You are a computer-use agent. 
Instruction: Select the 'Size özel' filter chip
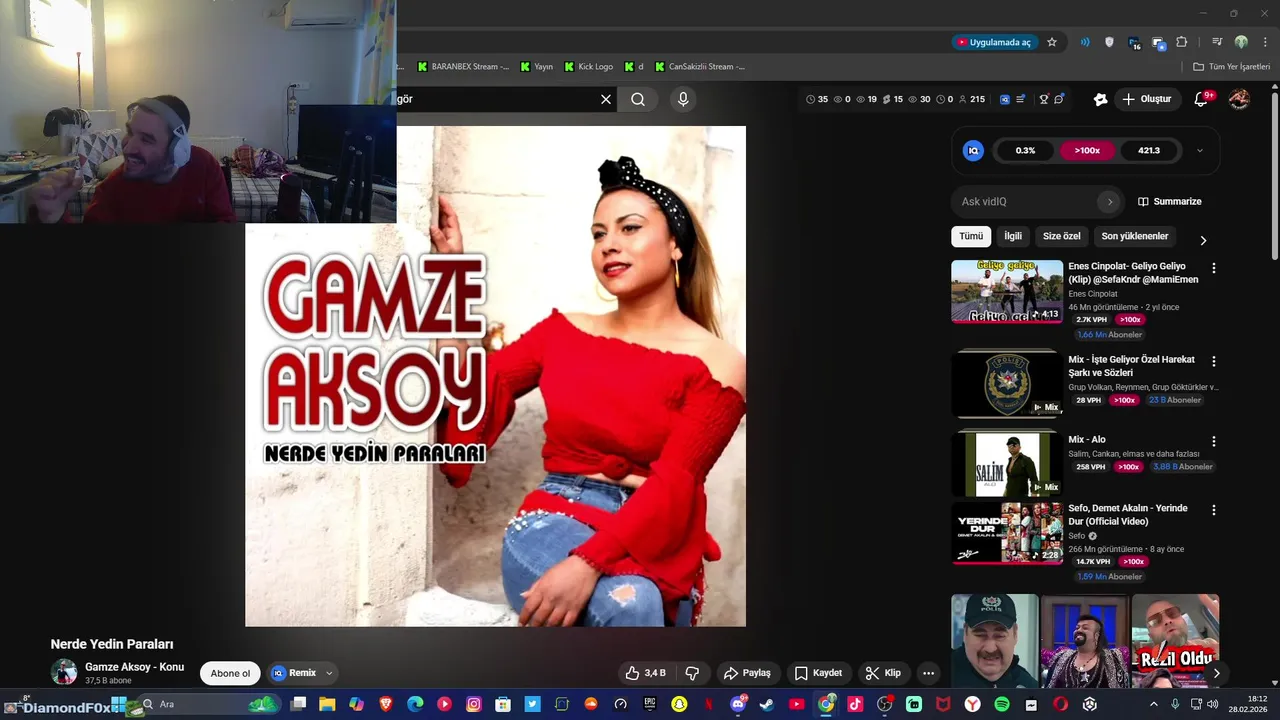tap(1062, 236)
